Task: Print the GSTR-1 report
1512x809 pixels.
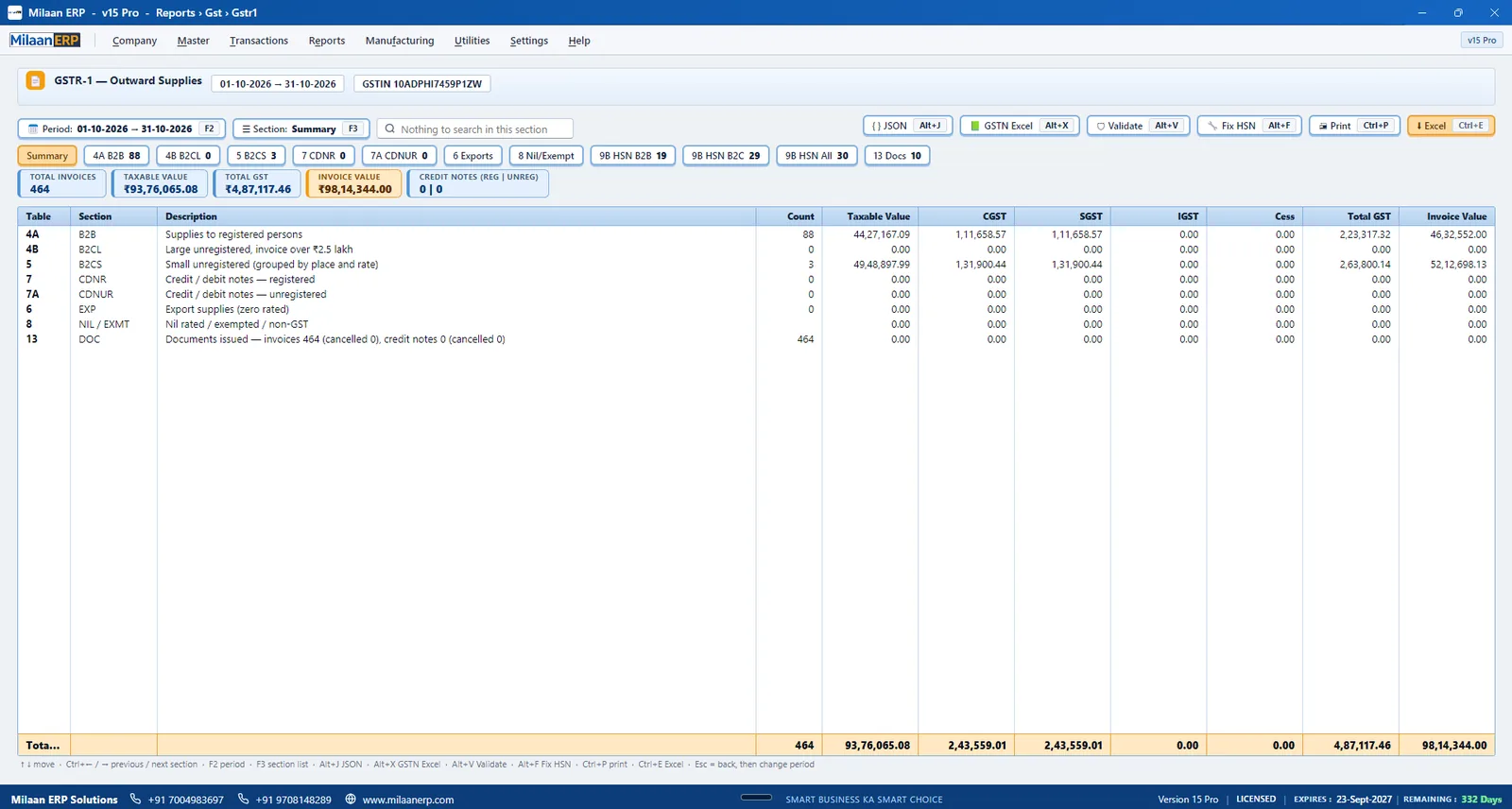Action: point(1354,126)
